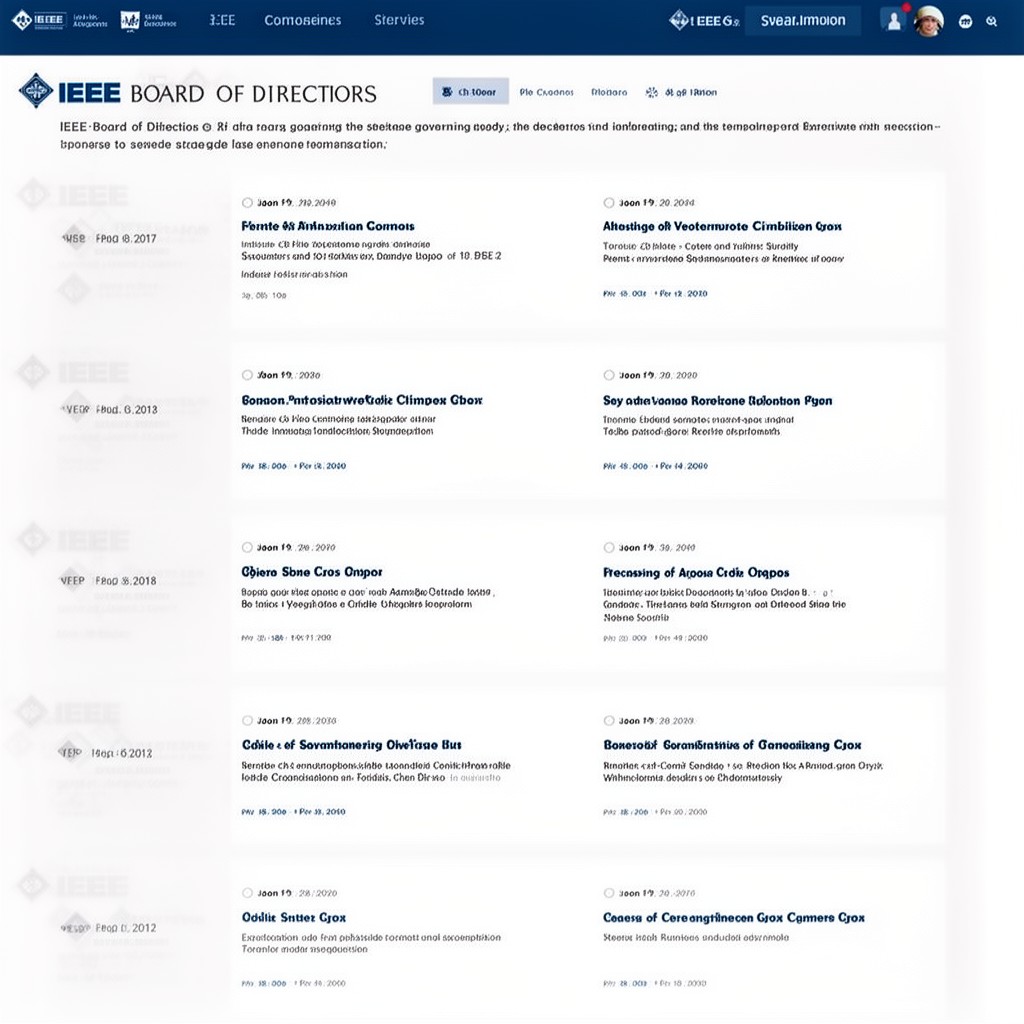Open the Bomaon Climpex Cbox title link
This screenshot has width=1024, height=1024.
coord(362,400)
